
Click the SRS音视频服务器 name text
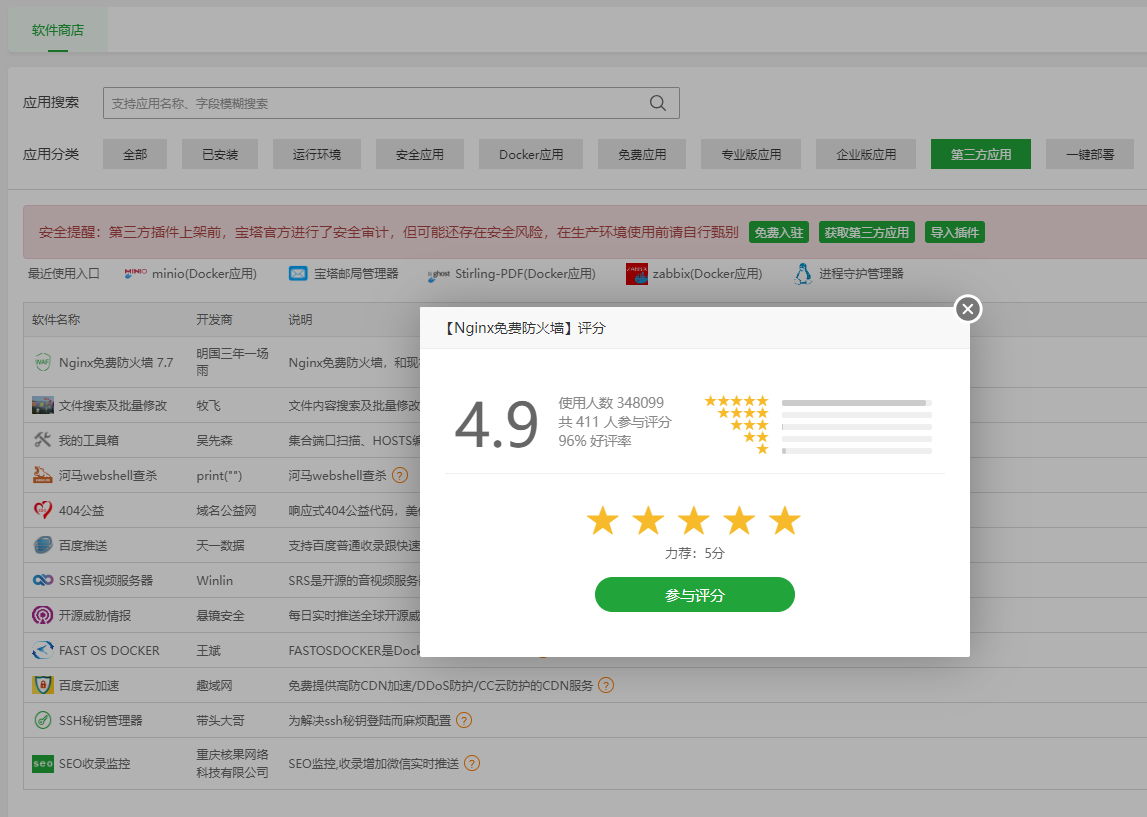coord(106,580)
